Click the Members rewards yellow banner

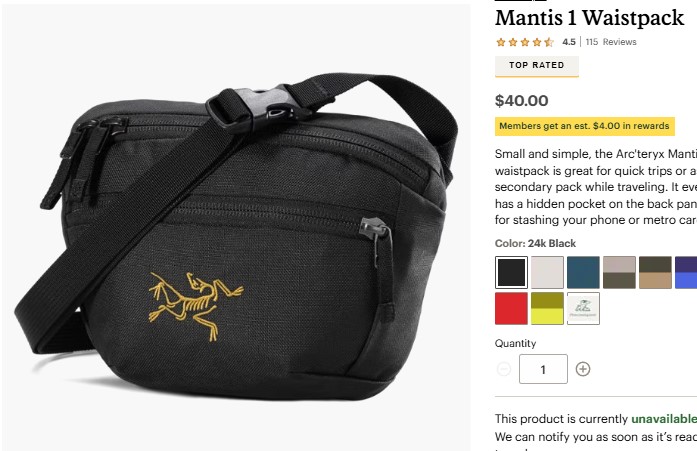(585, 126)
